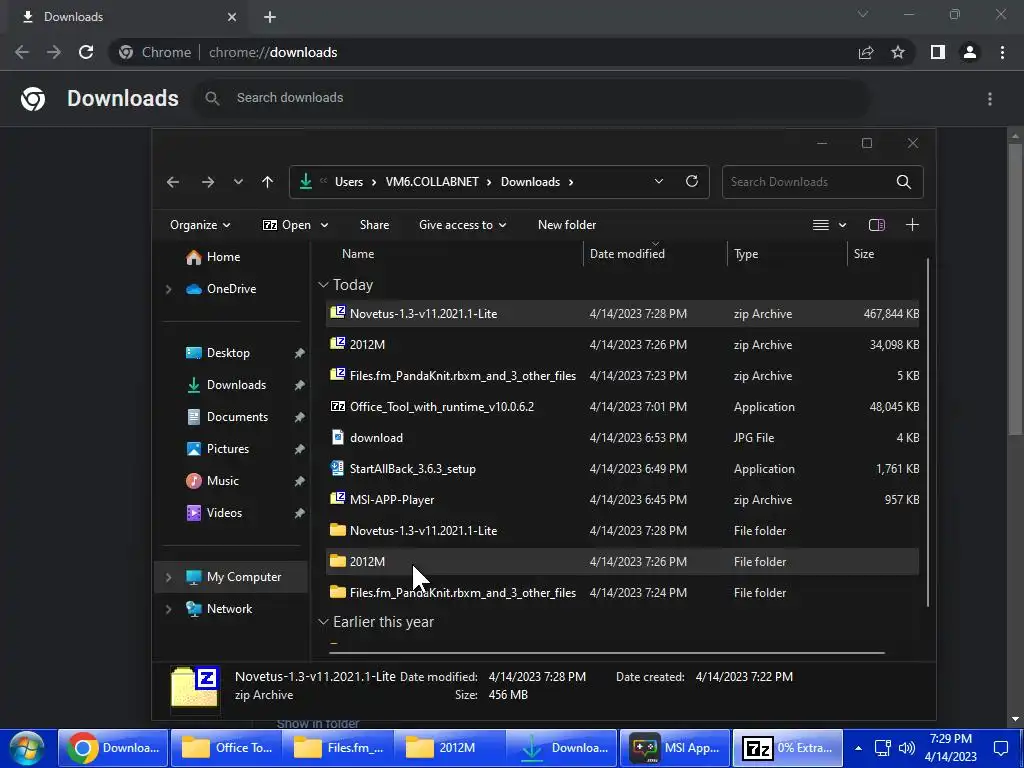Bookmark this page with the star
The image size is (1024, 768).
tap(898, 52)
